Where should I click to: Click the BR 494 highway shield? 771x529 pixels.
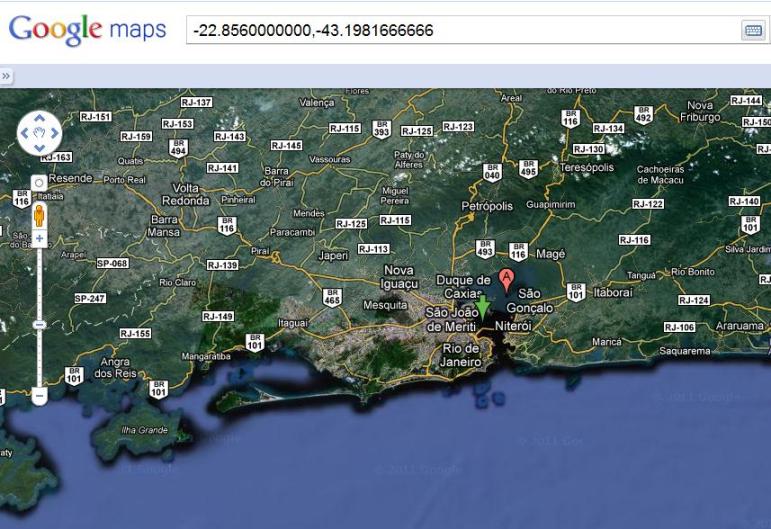click(178, 147)
